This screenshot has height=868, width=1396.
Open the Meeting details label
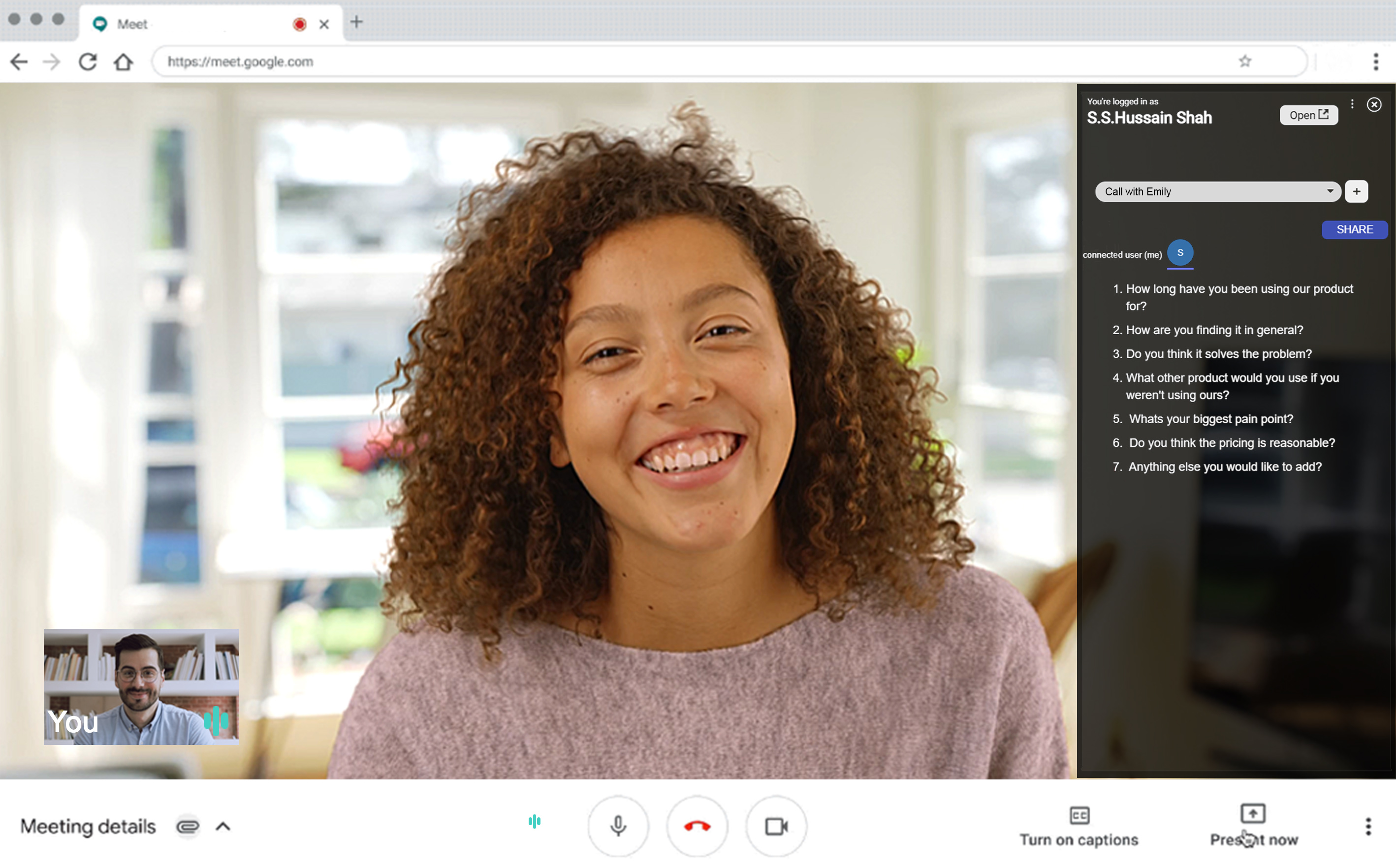pyautogui.click(x=88, y=826)
